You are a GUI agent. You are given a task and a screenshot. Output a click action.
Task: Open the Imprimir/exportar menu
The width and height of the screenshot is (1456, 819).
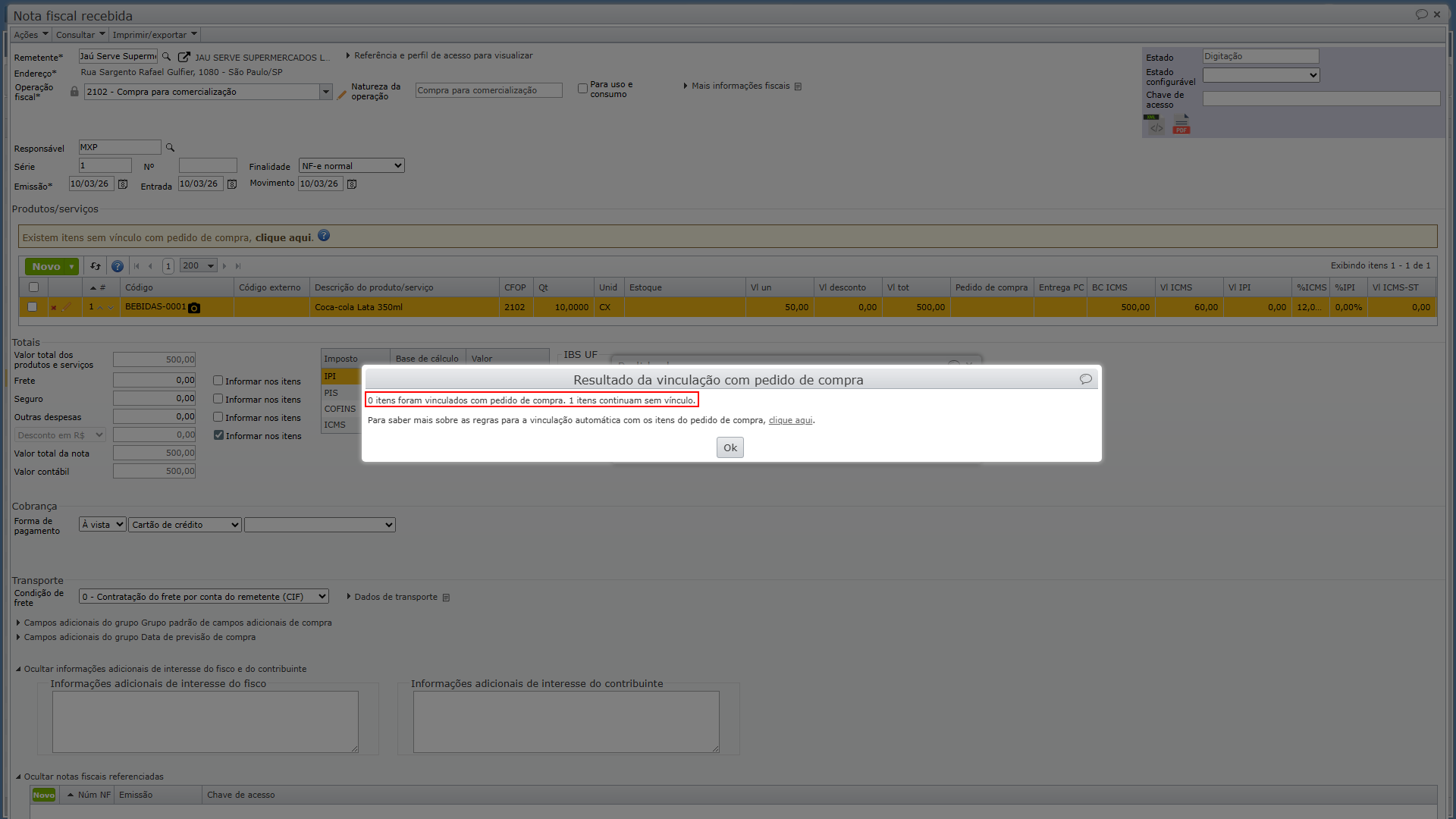coord(155,35)
